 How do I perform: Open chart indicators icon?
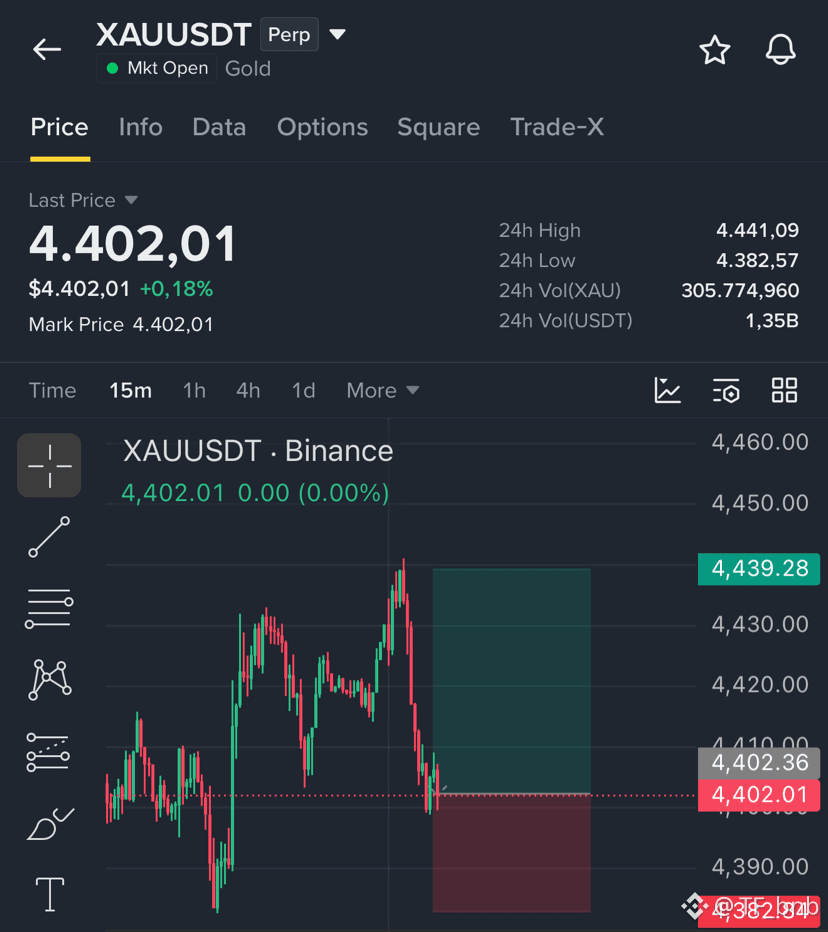coord(668,391)
